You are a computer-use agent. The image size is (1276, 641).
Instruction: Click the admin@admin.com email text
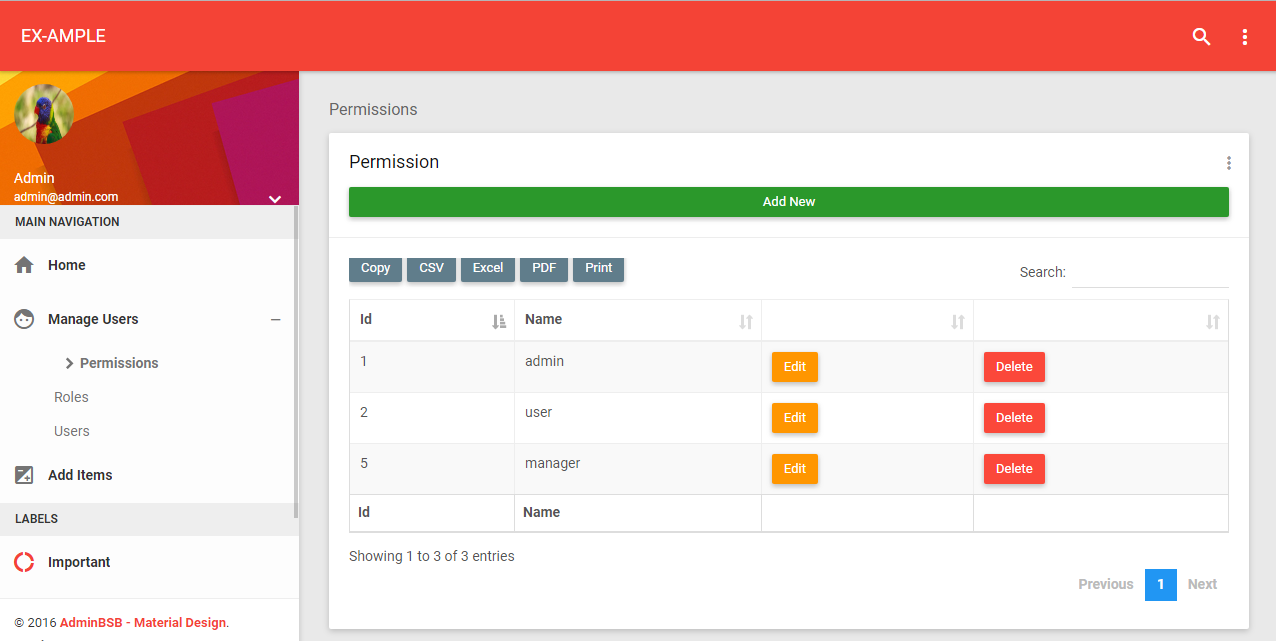pyautogui.click(x=66, y=197)
